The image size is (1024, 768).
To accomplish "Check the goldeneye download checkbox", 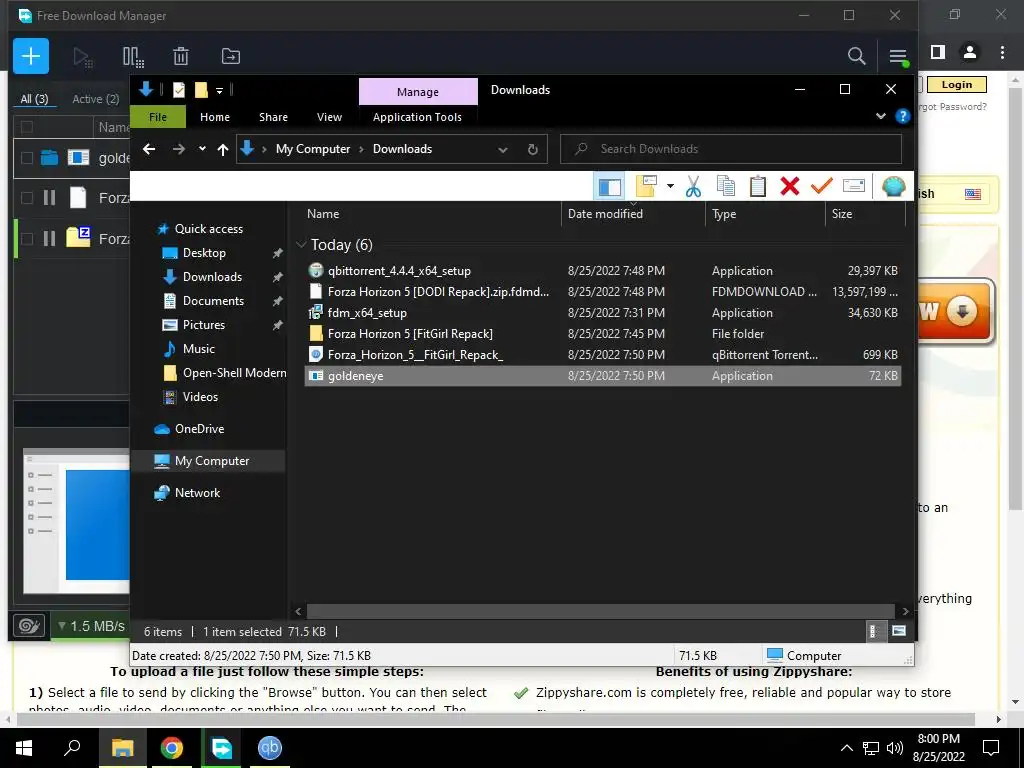I will [27, 158].
